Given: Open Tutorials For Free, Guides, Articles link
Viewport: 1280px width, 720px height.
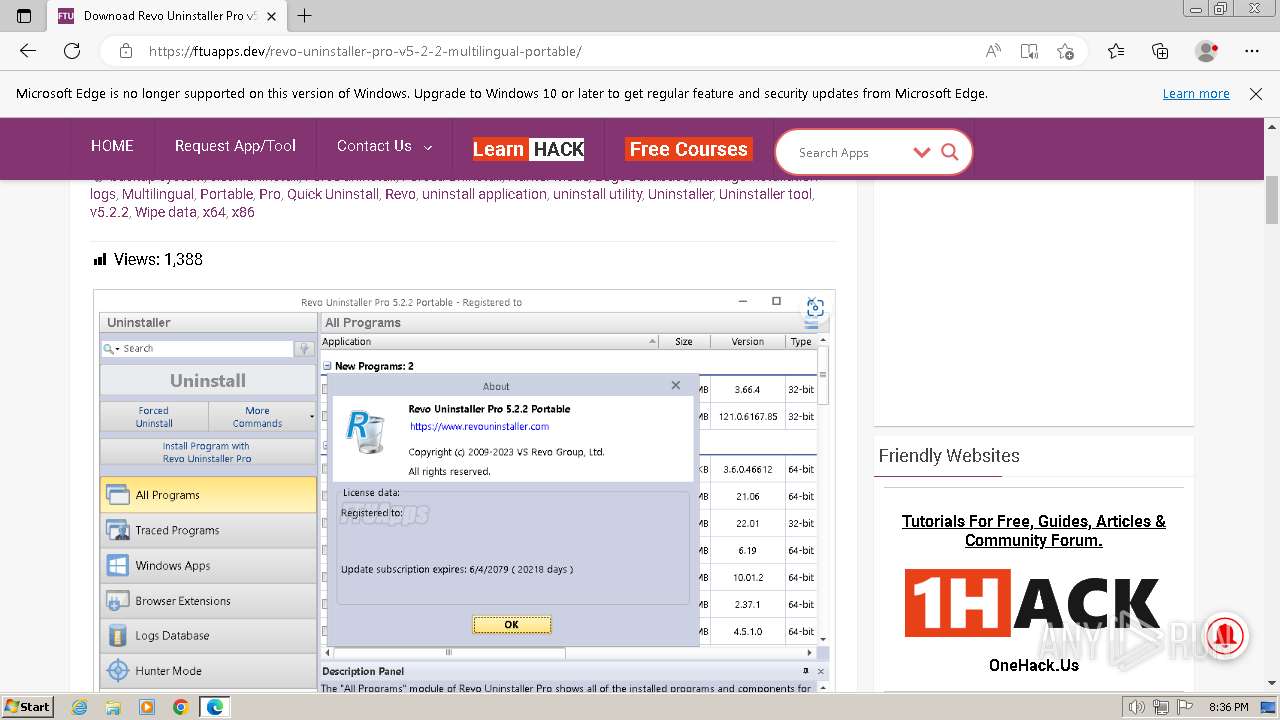Looking at the screenshot, I should click(1033, 530).
